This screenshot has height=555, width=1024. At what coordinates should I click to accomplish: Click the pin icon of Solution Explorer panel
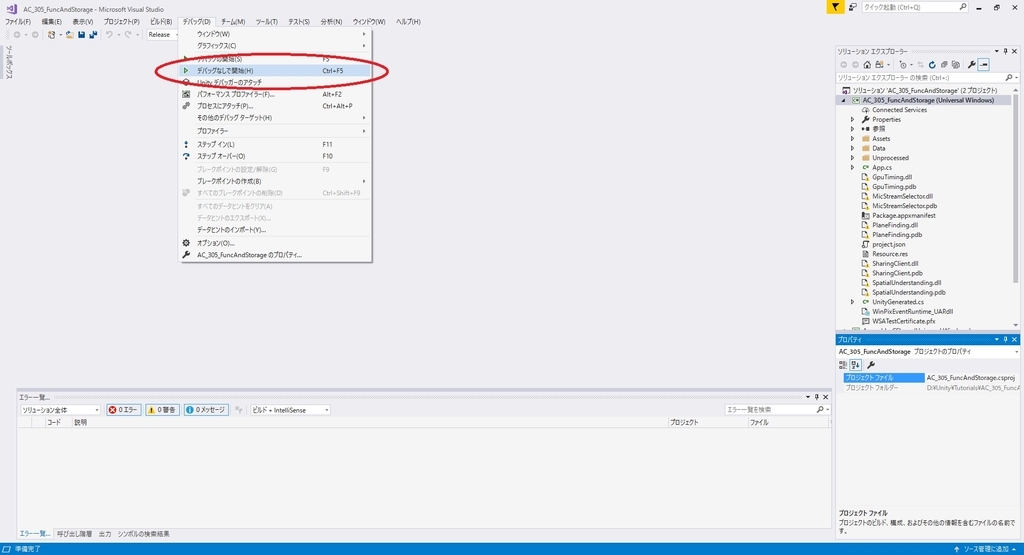1006,51
